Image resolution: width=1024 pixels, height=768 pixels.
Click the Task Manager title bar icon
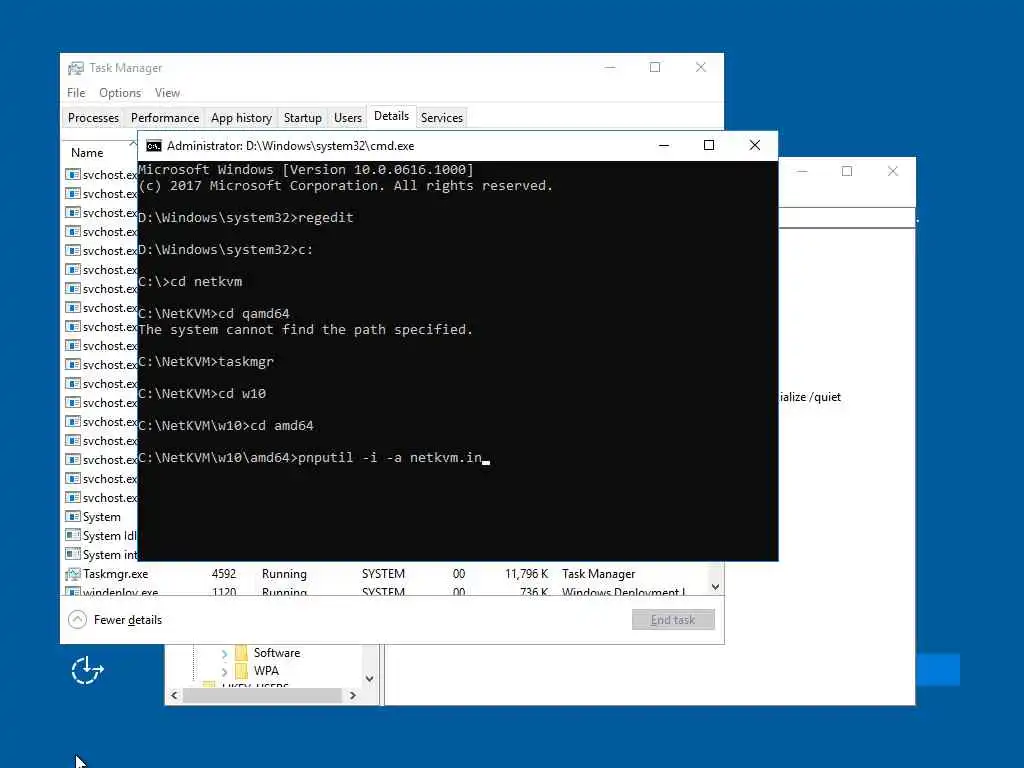click(x=76, y=68)
